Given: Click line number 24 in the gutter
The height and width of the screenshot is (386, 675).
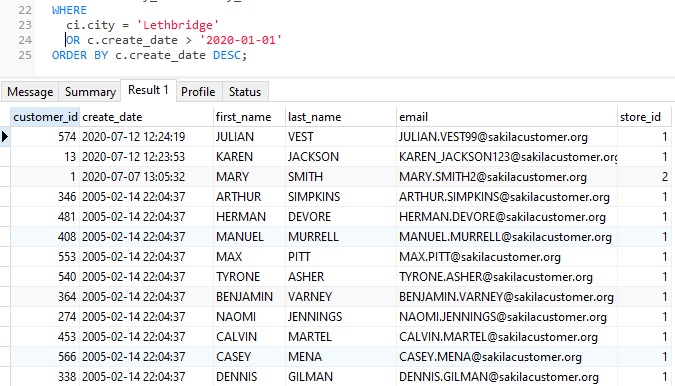Looking at the screenshot, I should click(25, 40).
